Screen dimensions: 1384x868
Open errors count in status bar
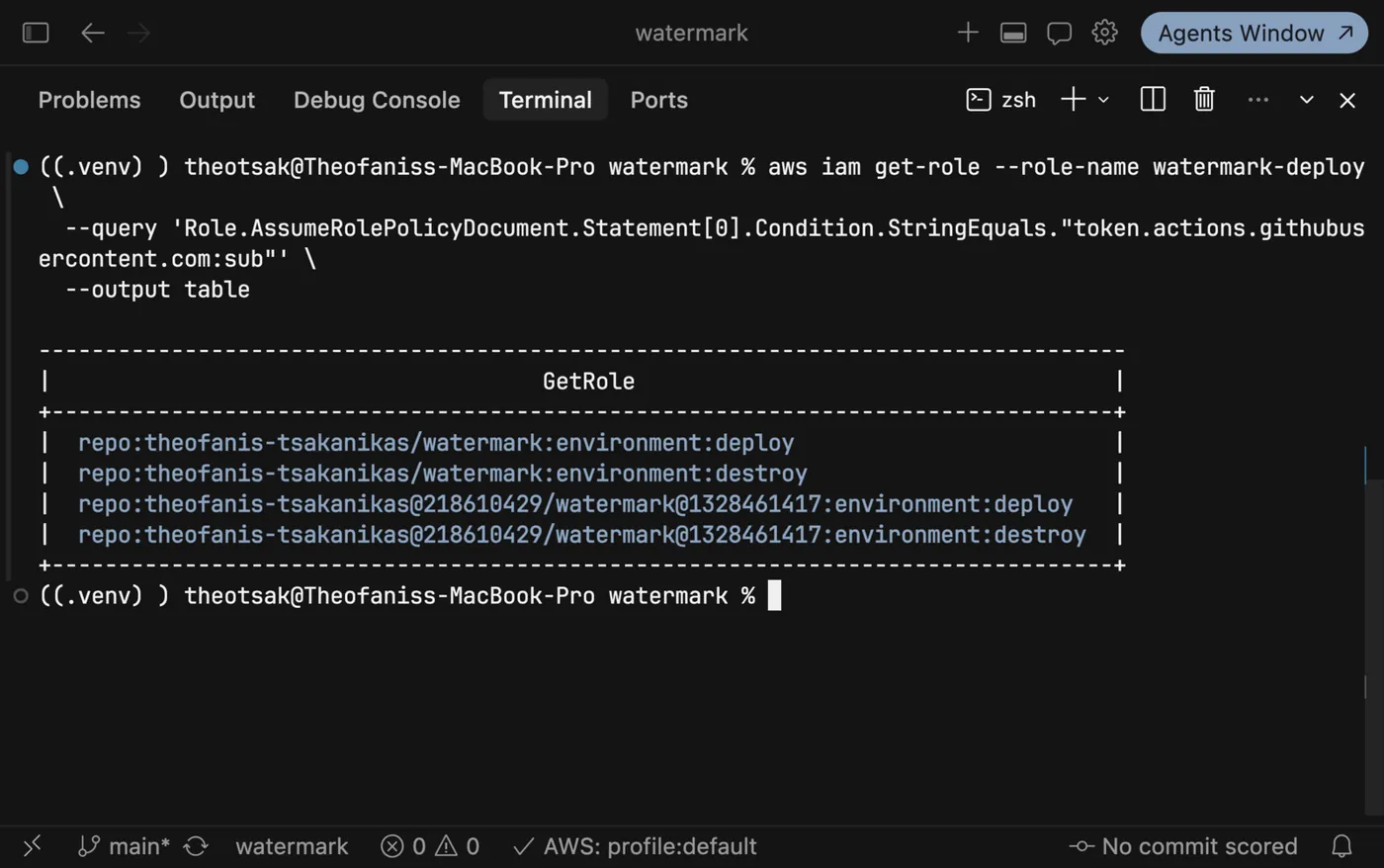tap(404, 846)
